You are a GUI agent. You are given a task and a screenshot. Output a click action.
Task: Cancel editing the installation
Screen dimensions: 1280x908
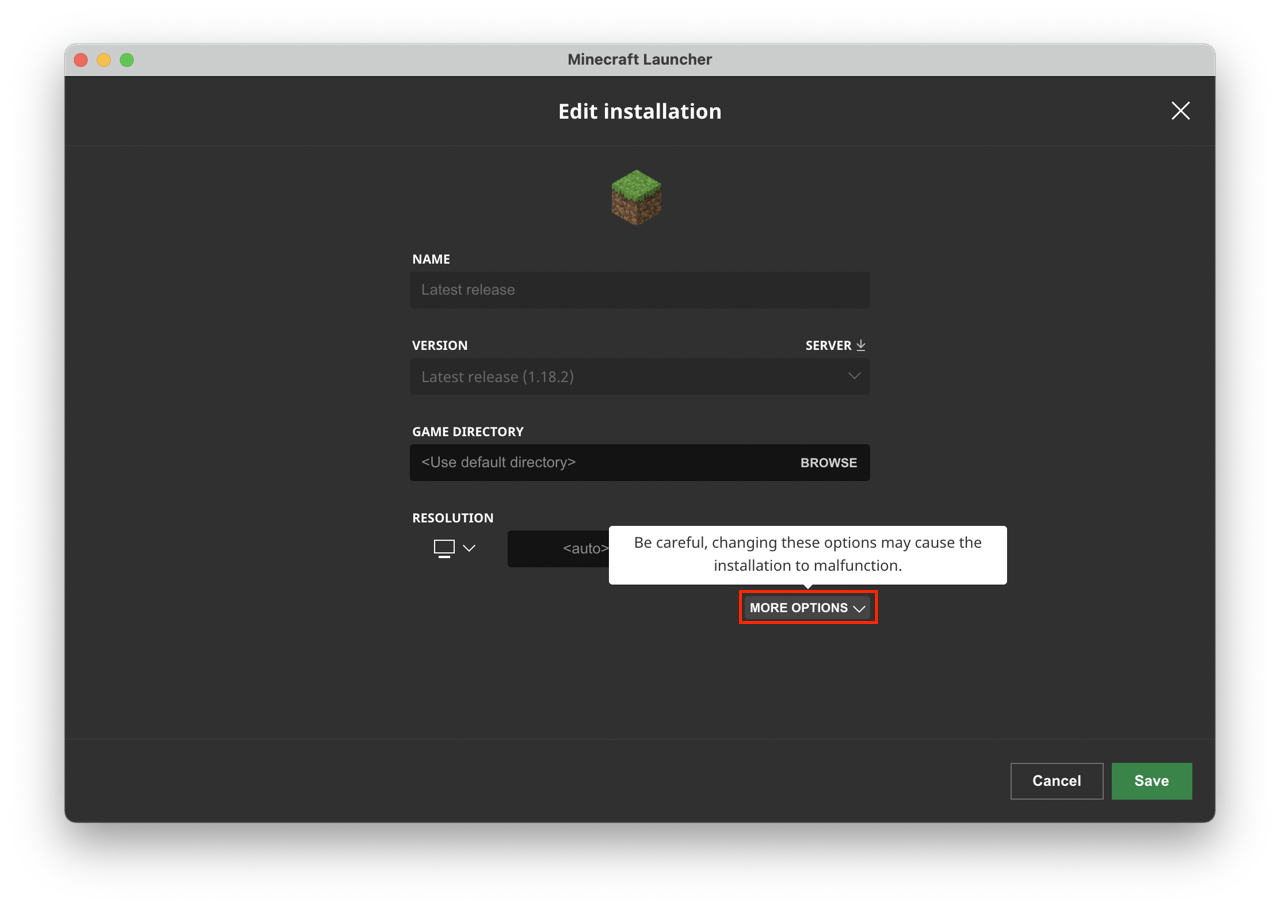[1056, 781]
